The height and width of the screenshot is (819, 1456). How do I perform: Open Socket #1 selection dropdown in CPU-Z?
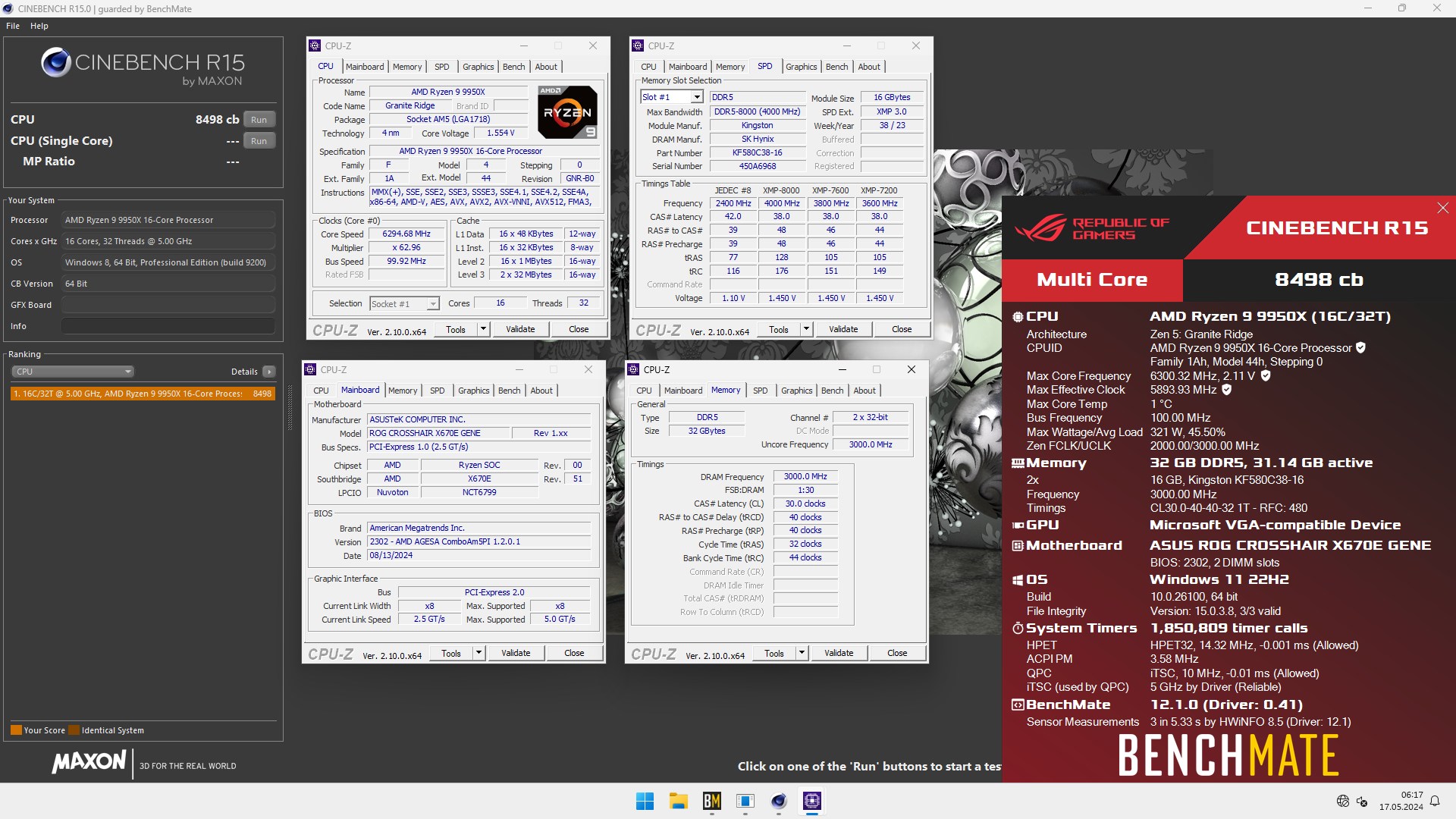(x=404, y=303)
